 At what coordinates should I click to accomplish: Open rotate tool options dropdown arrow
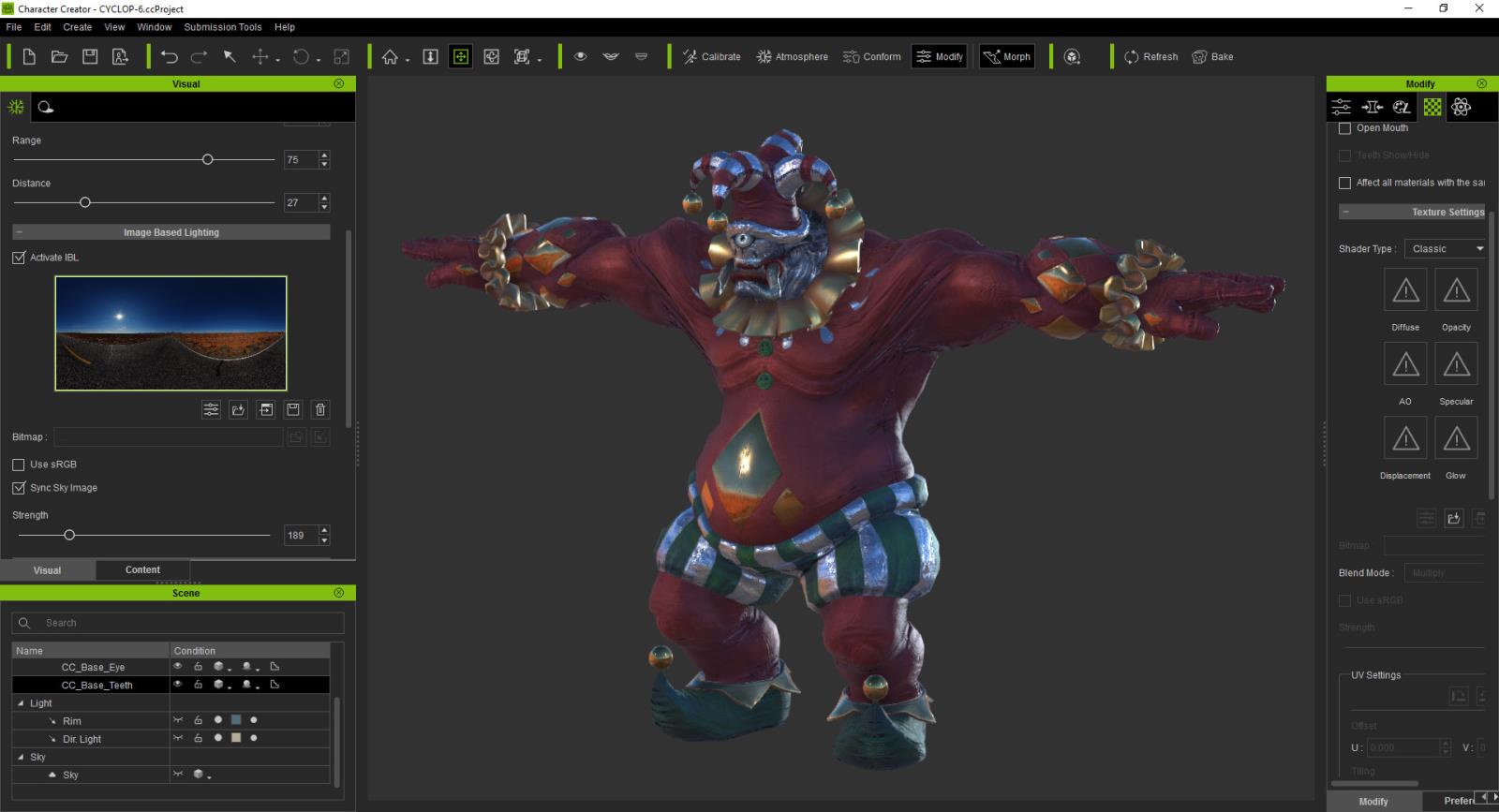pos(319,61)
